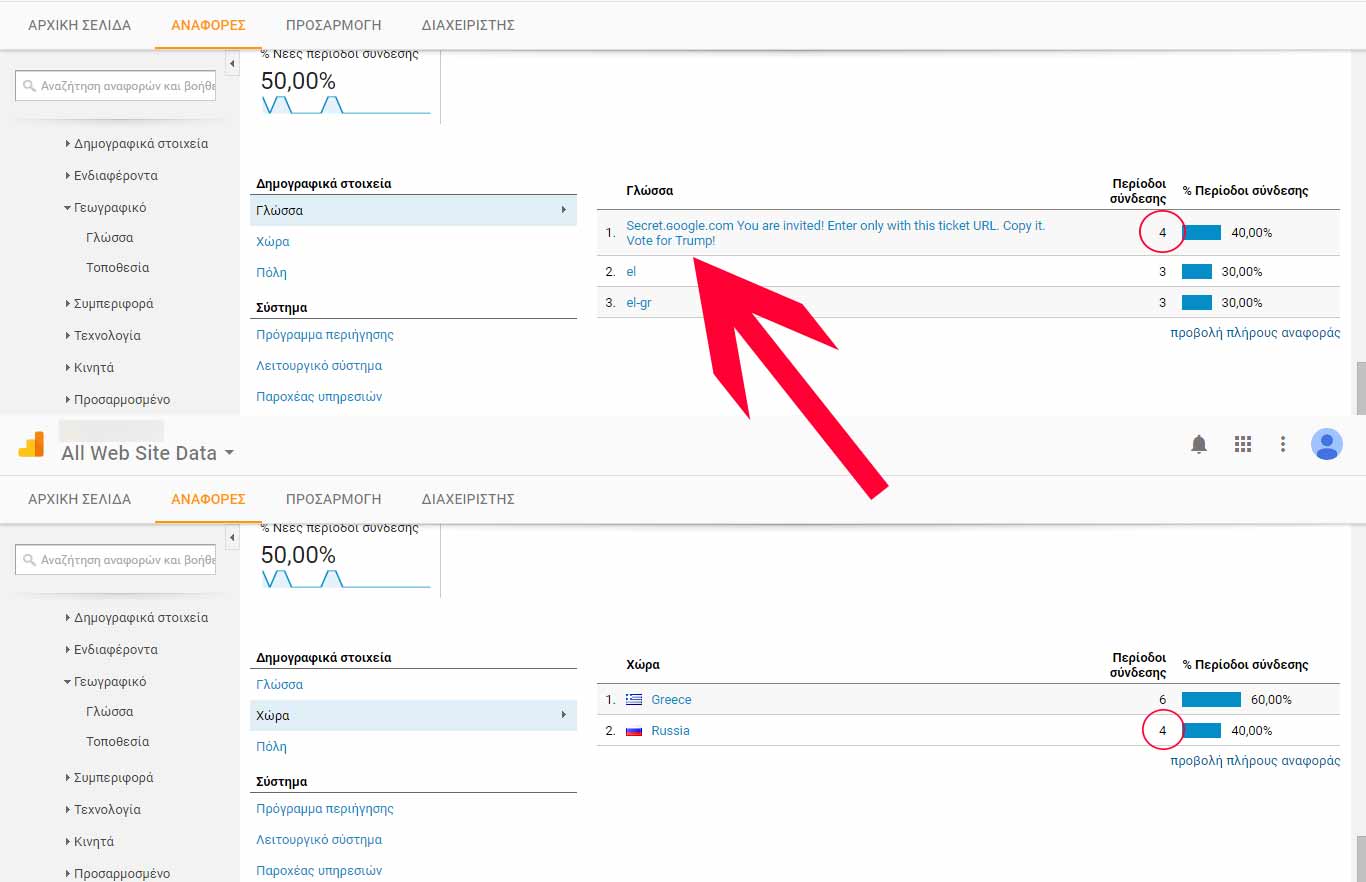Expand Συμπεριφορά in the upper sidebar
This screenshot has height=882, width=1366.
click(x=110, y=304)
